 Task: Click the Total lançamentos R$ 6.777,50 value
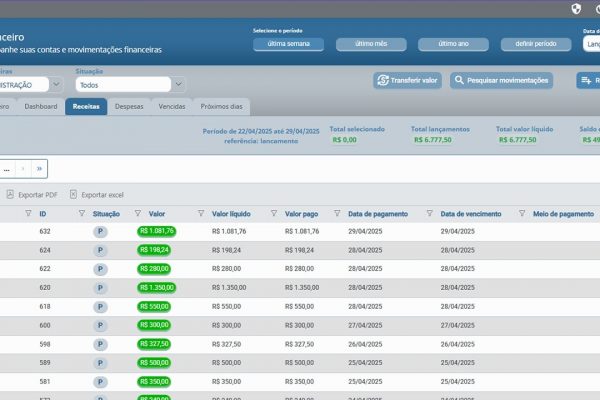(433, 140)
